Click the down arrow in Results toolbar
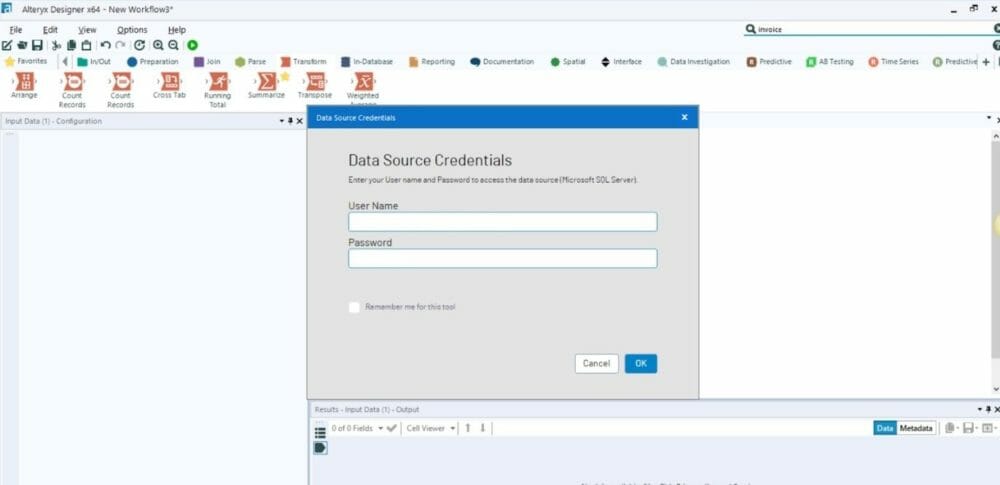The image size is (1000, 485). (483, 428)
